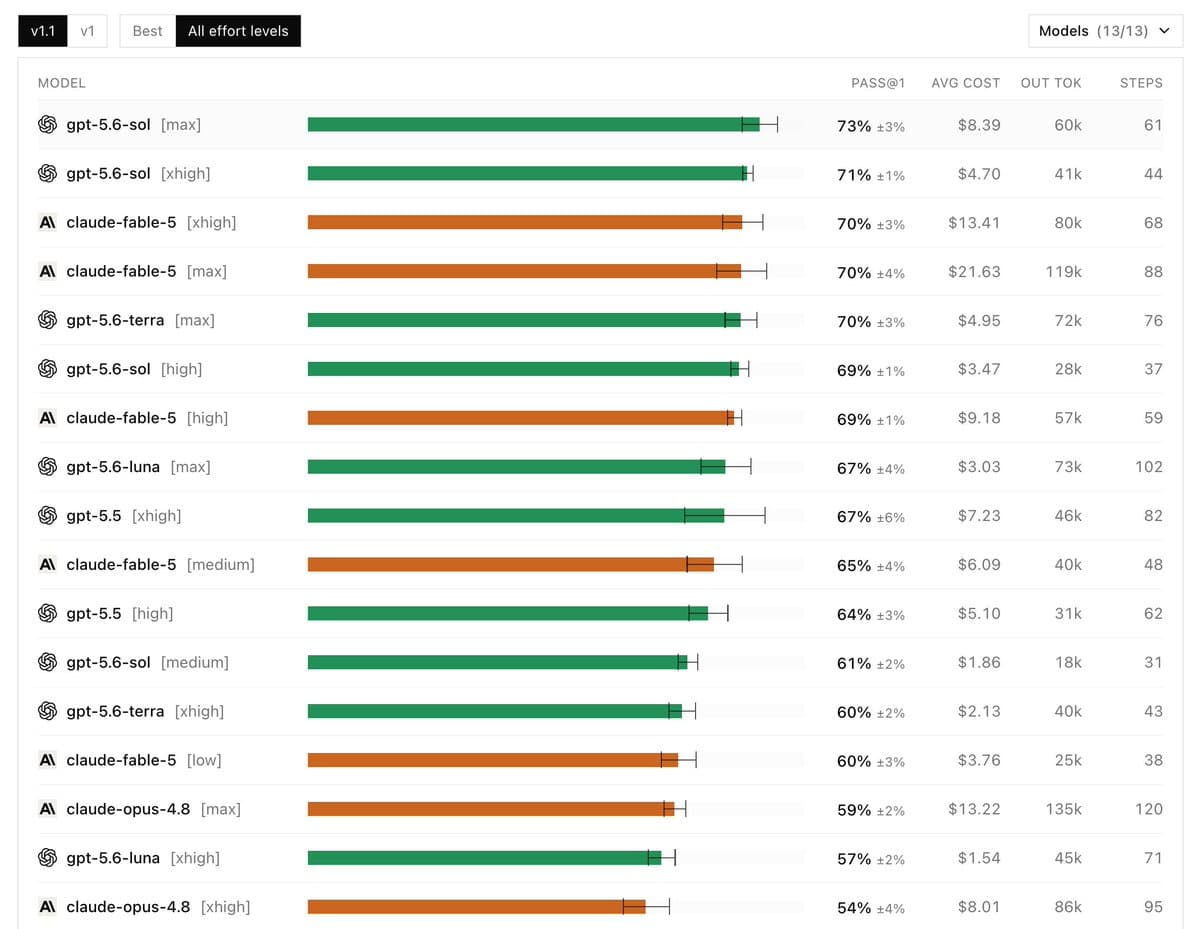
Task: Click the STEPS column header
Action: 1141,83
